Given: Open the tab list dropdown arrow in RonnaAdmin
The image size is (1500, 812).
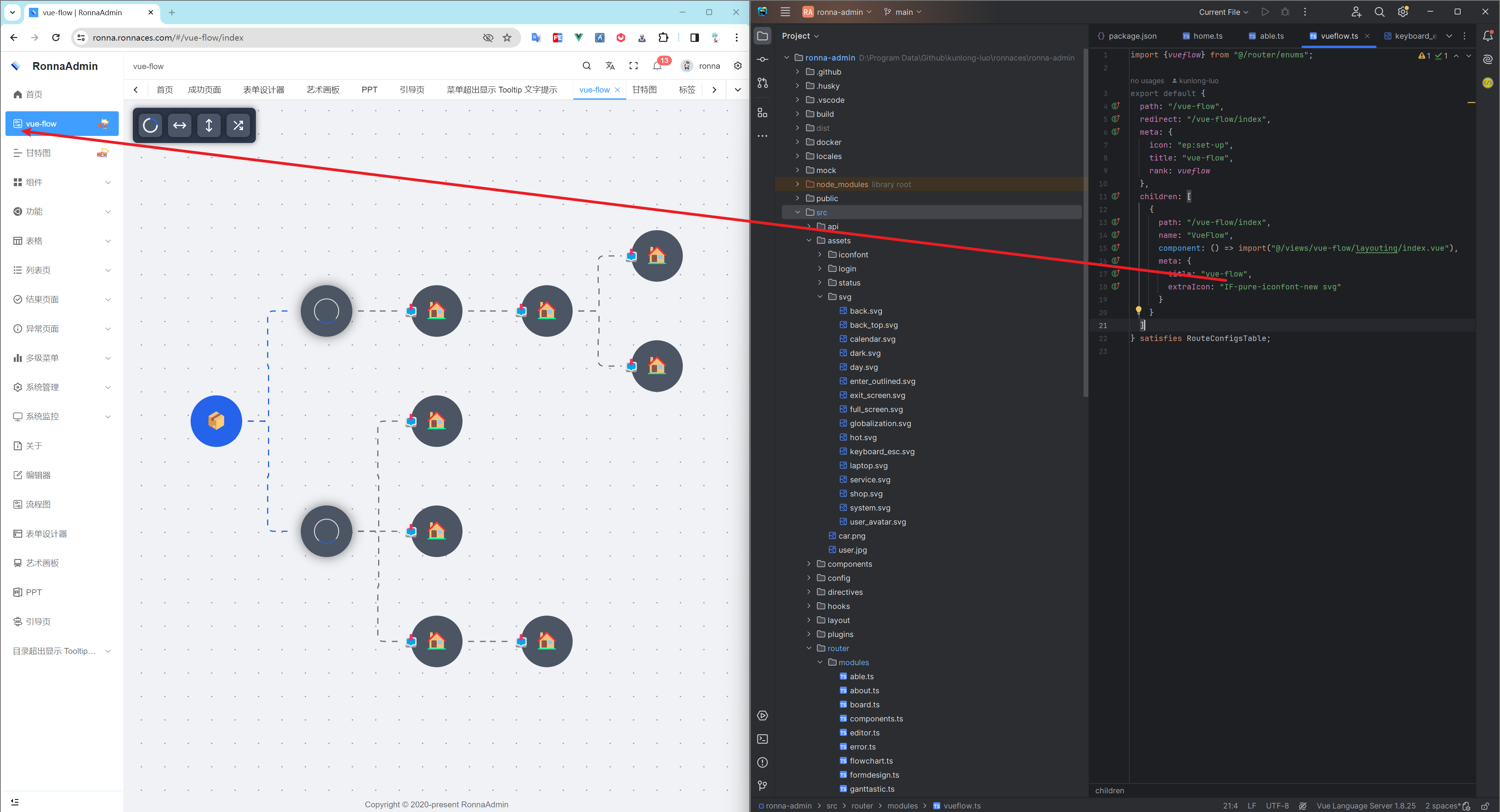Looking at the screenshot, I should [x=738, y=90].
